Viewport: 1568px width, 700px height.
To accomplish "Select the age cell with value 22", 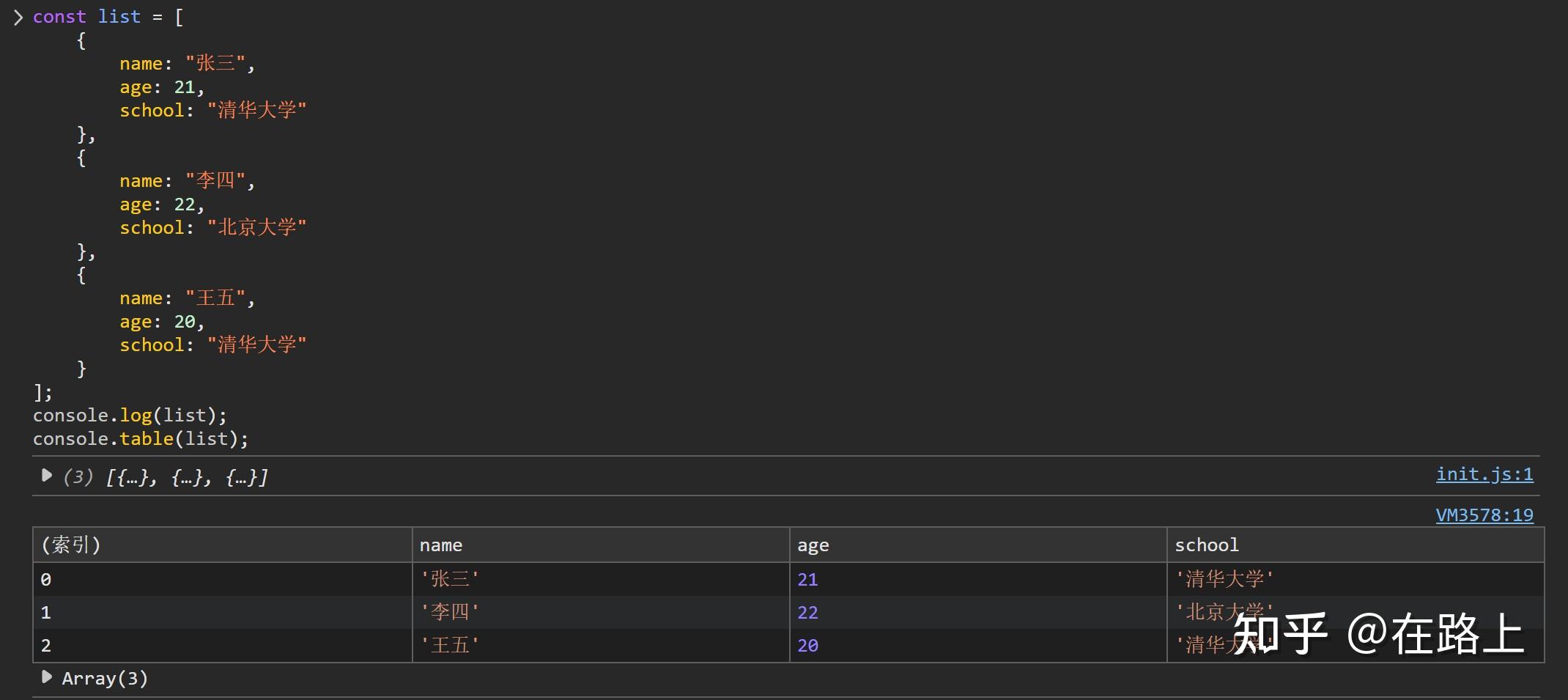I will (x=978, y=612).
